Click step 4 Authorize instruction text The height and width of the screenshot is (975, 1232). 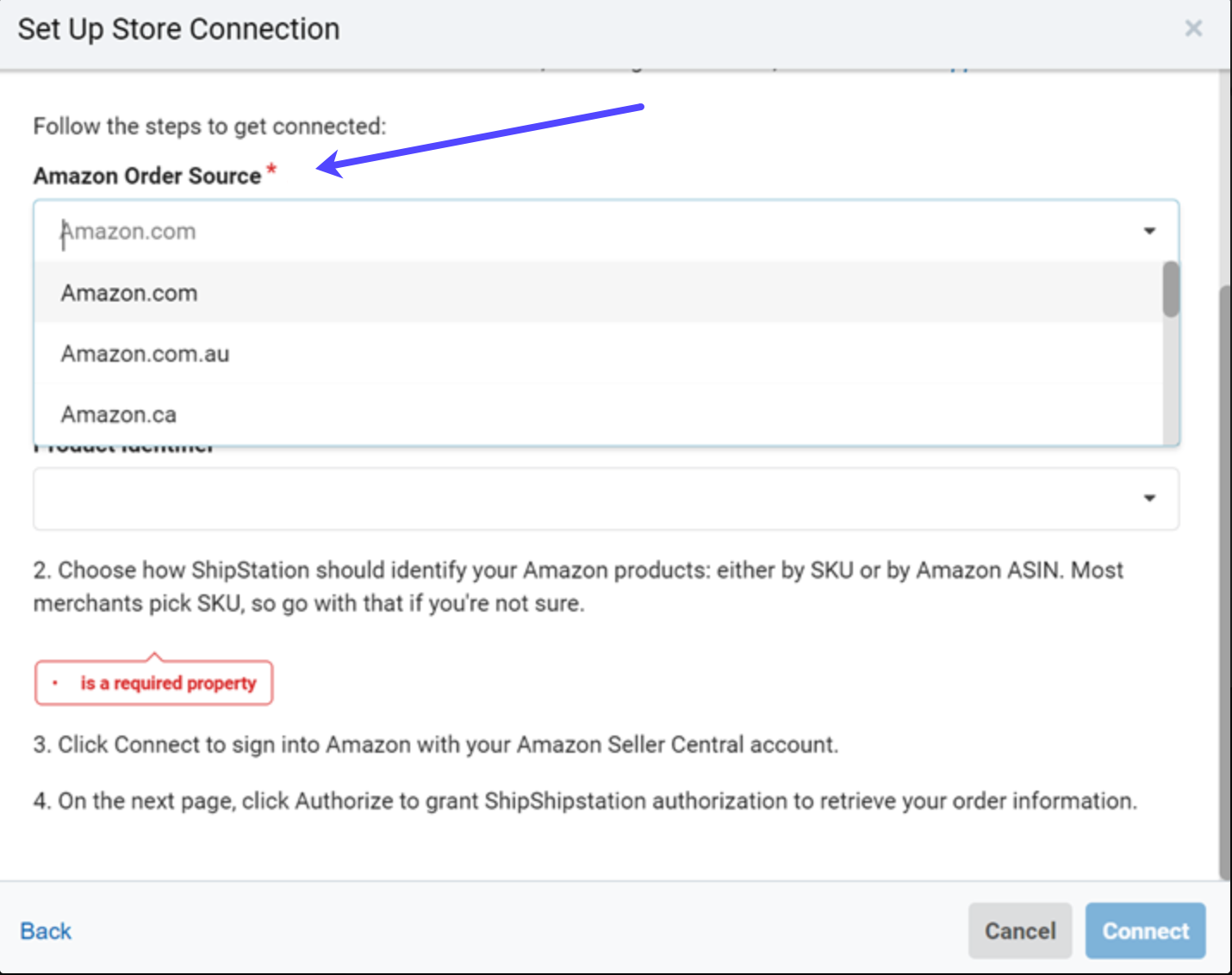pos(585,801)
